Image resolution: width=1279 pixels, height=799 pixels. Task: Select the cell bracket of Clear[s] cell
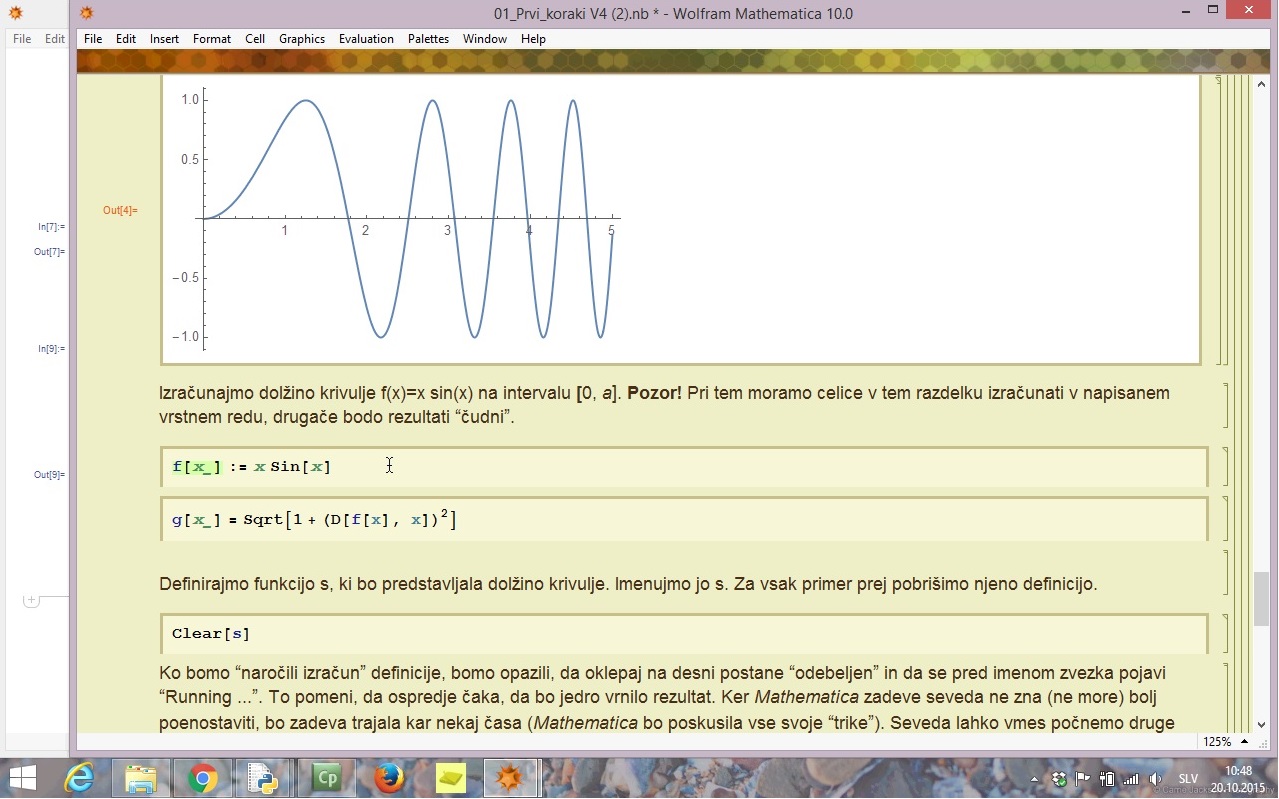coord(1226,634)
